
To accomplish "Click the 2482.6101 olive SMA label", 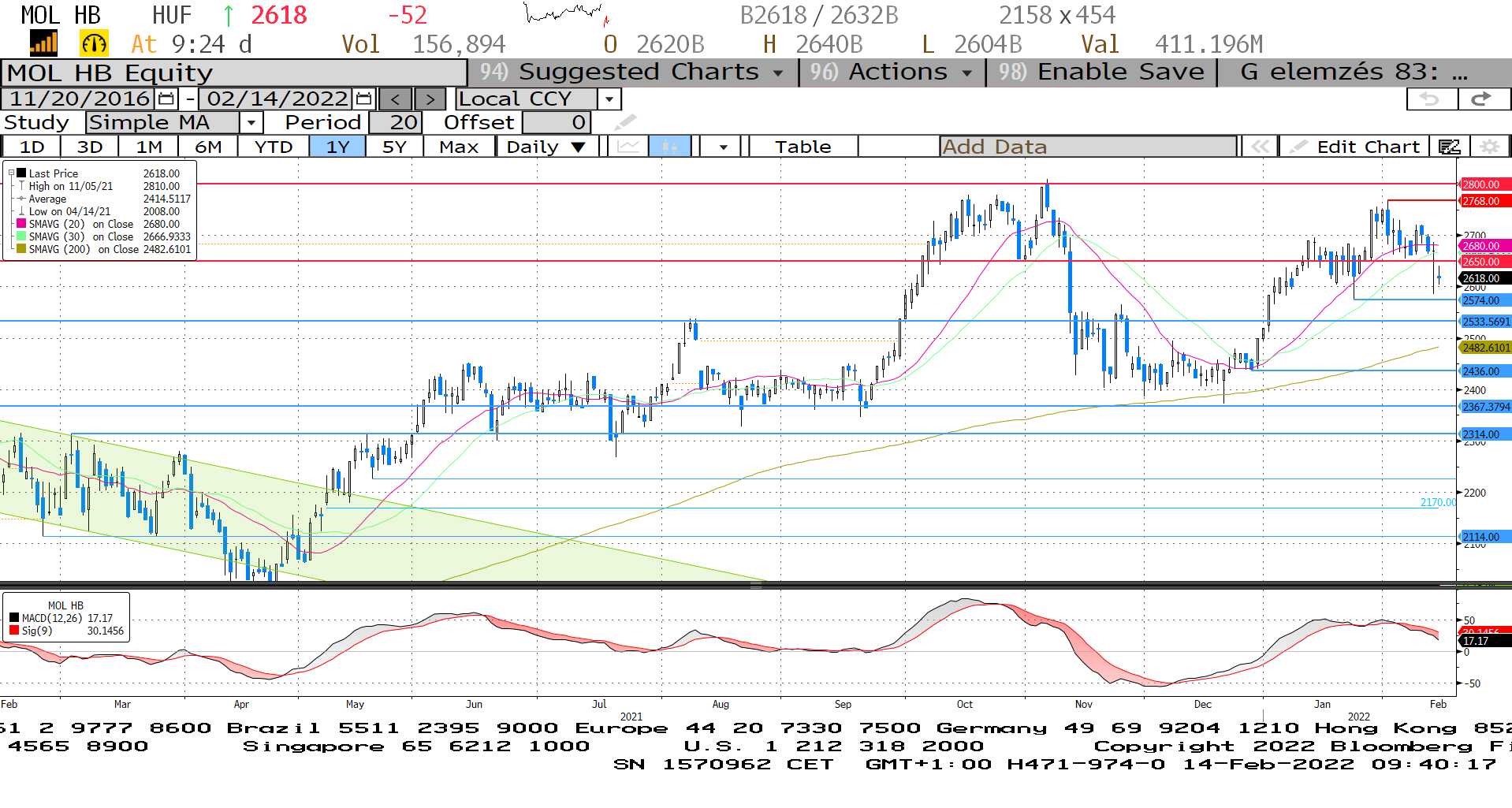I will click(1485, 348).
